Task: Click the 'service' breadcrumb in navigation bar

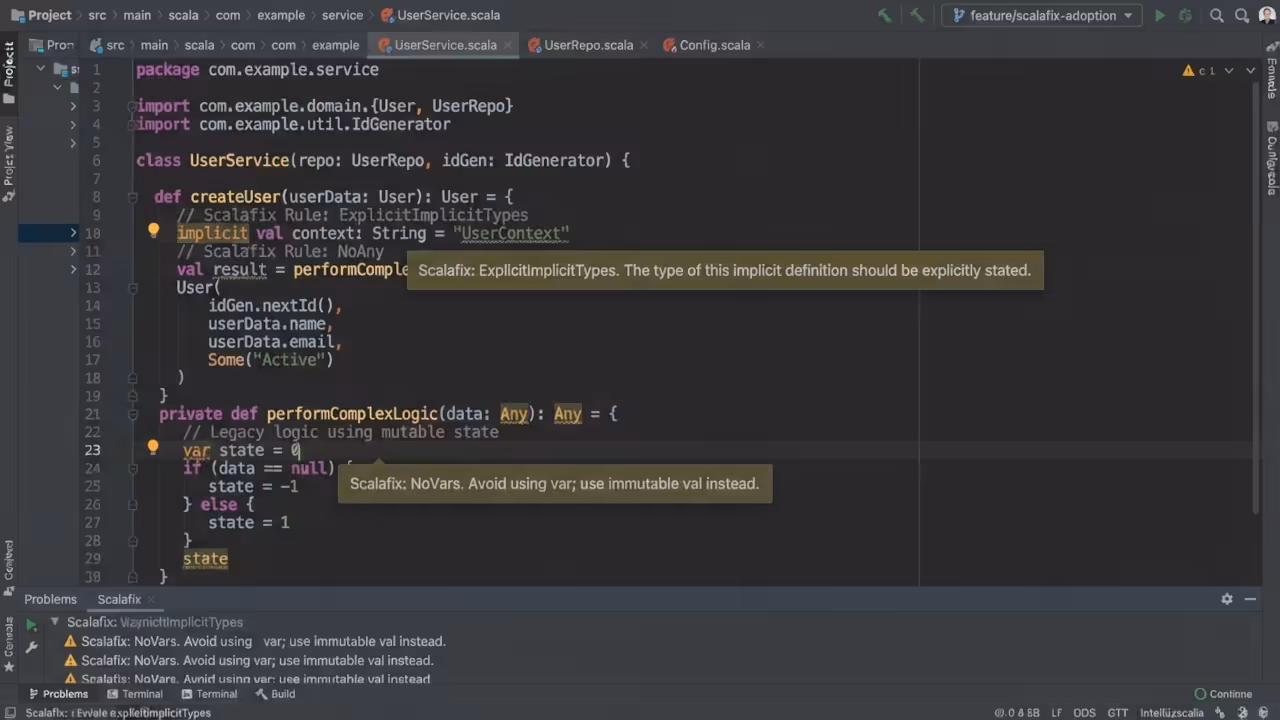Action: point(342,15)
